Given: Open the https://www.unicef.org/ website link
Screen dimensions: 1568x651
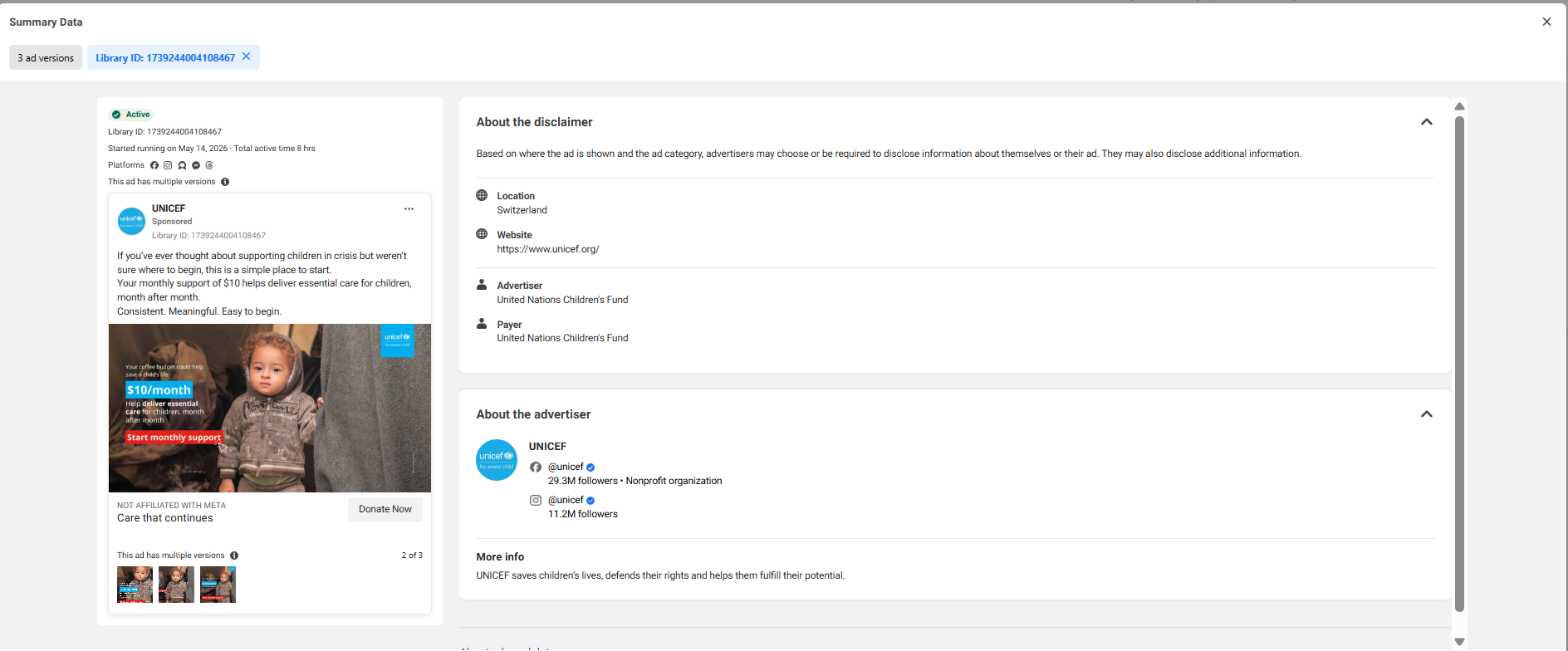Looking at the screenshot, I should click(x=548, y=249).
